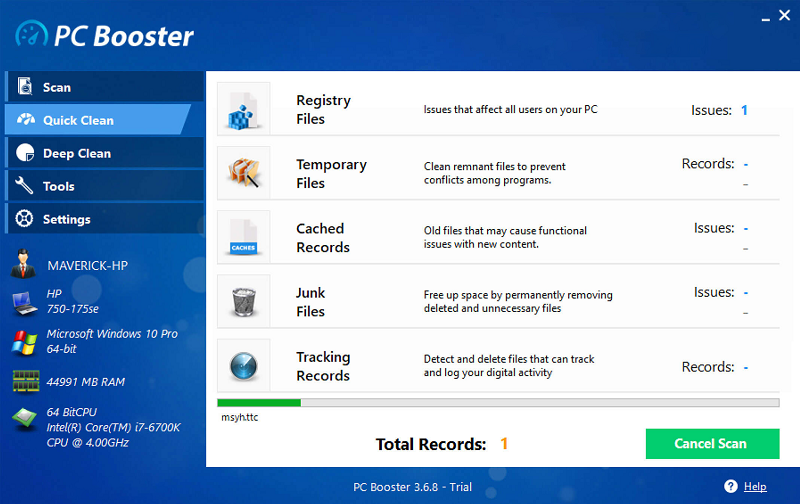Click 'Clean remnant files to prevent' description
The height and width of the screenshot is (504, 800).
tap(494, 173)
